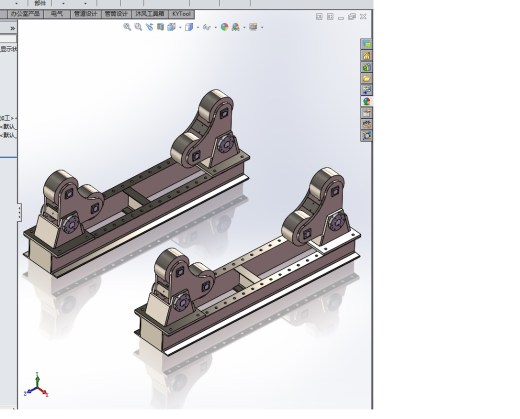Restore down the document window
This screenshot has width=520, height=419.
[352, 17]
